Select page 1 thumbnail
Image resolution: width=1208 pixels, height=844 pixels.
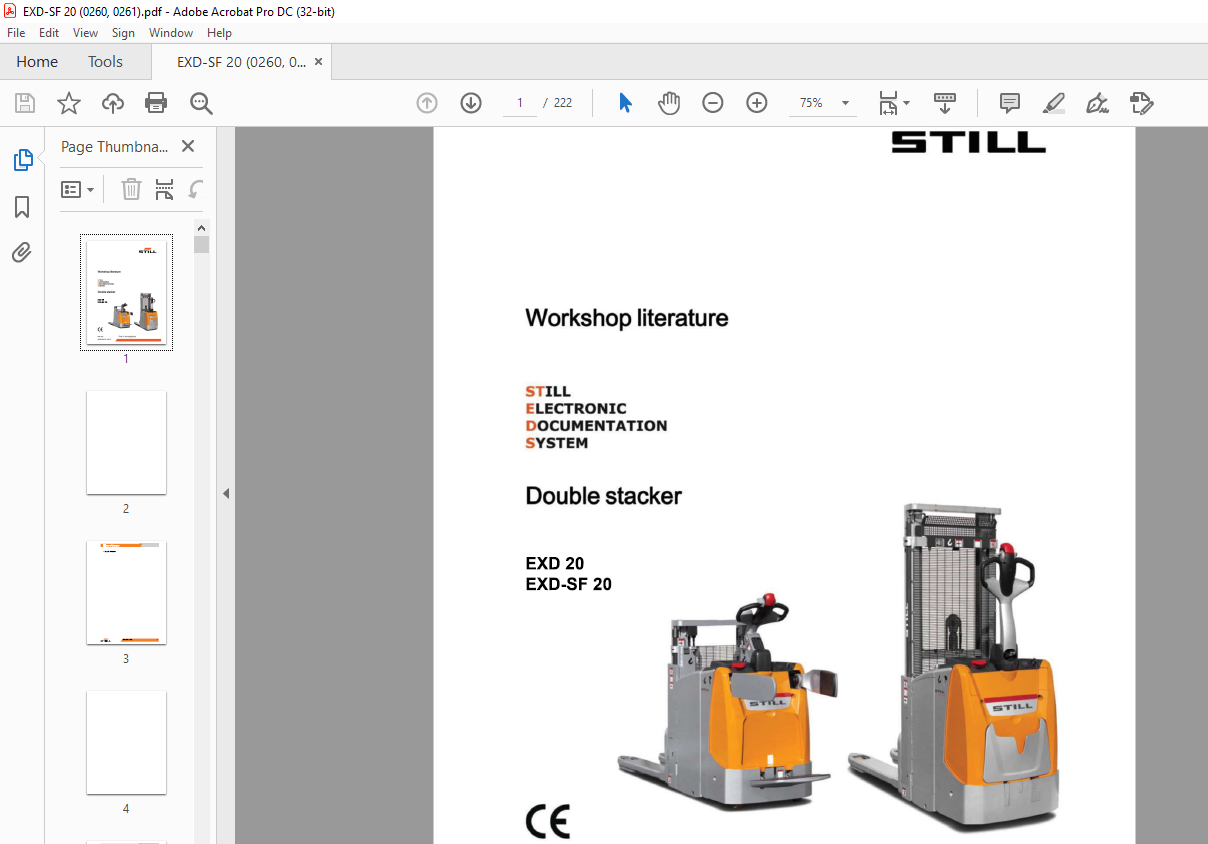point(126,293)
